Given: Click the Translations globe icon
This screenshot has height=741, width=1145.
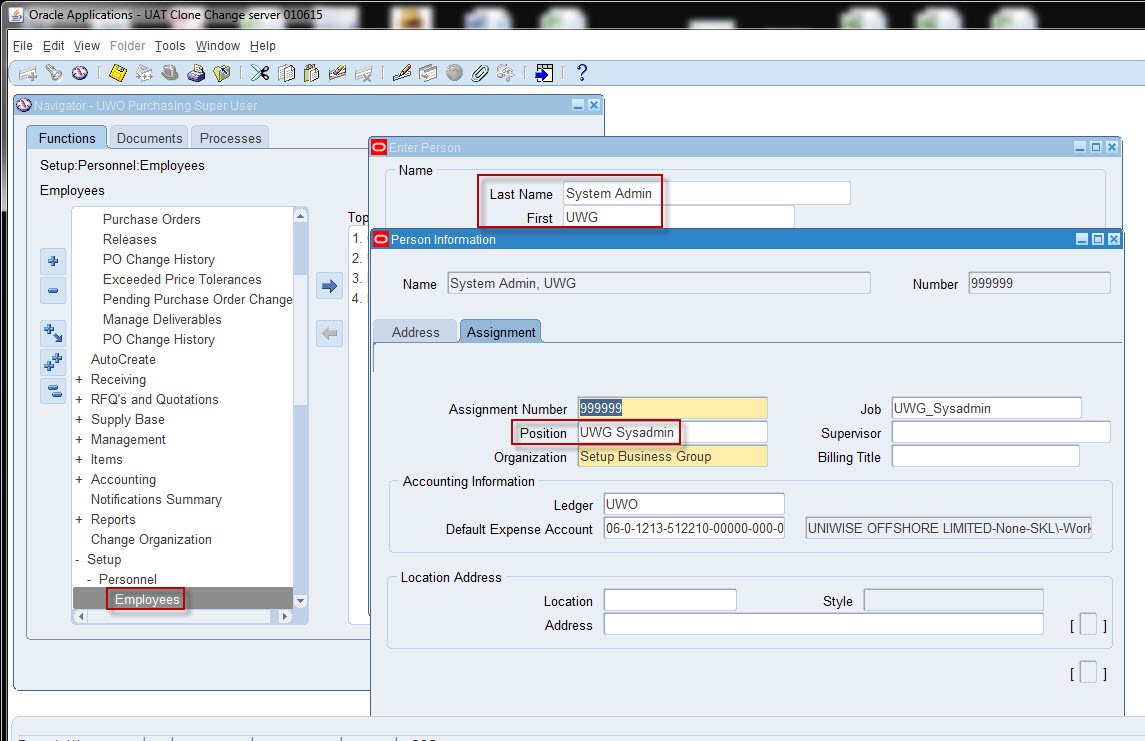Looking at the screenshot, I should point(457,72).
